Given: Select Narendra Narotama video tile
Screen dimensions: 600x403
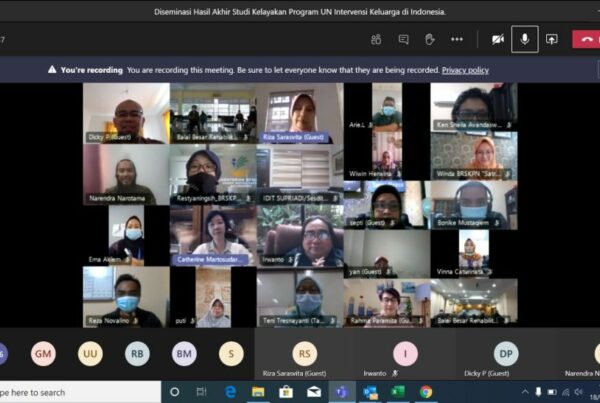Looking at the screenshot, I should [x=126, y=175].
